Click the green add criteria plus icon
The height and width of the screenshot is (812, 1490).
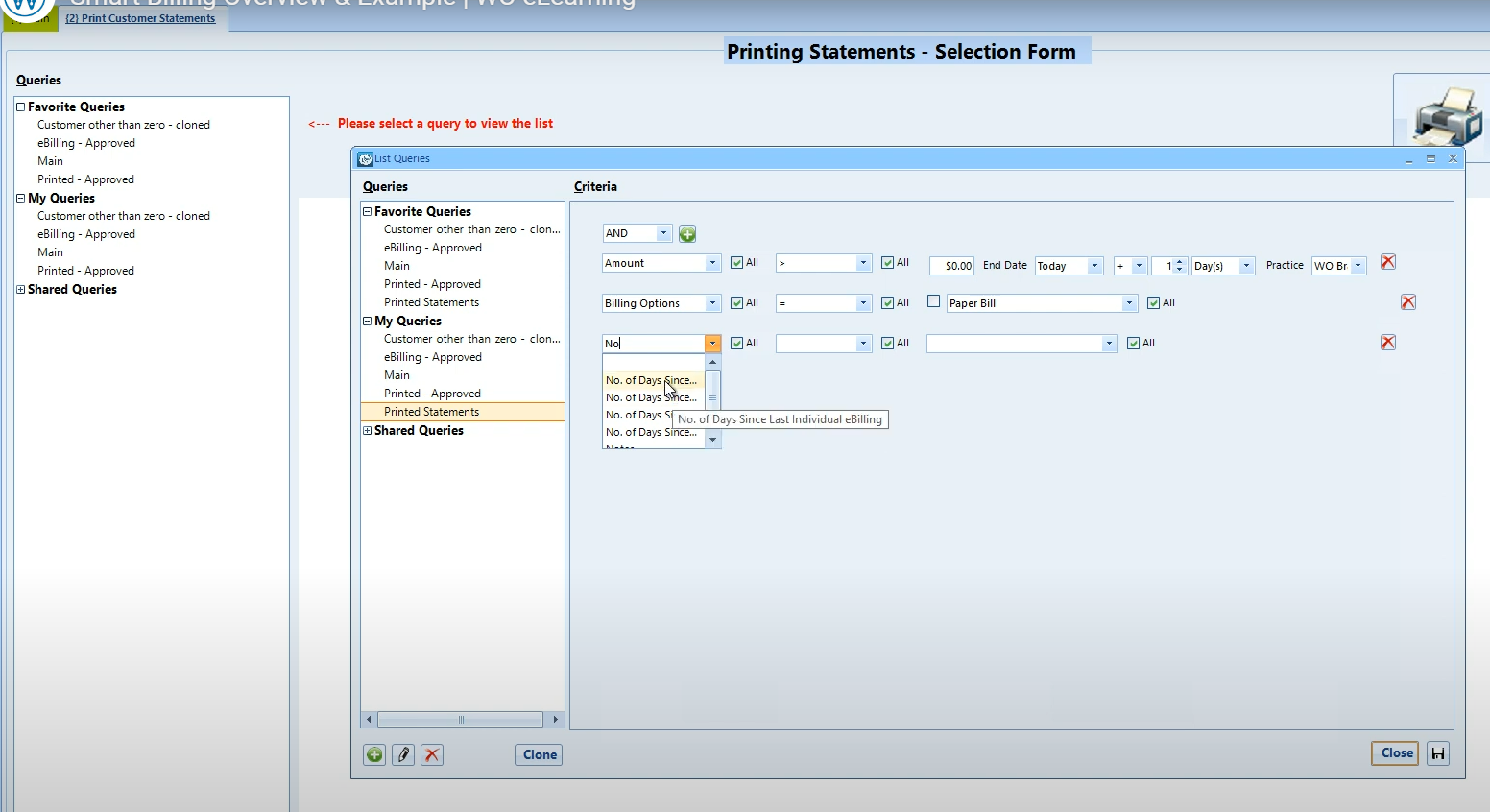(x=687, y=233)
